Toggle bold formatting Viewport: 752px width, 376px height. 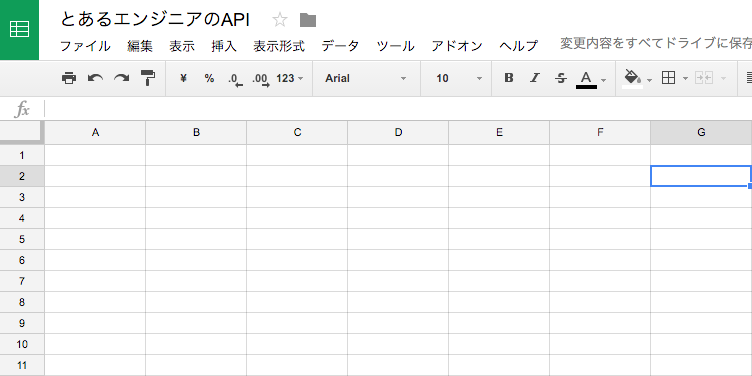(x=509, y=78)
